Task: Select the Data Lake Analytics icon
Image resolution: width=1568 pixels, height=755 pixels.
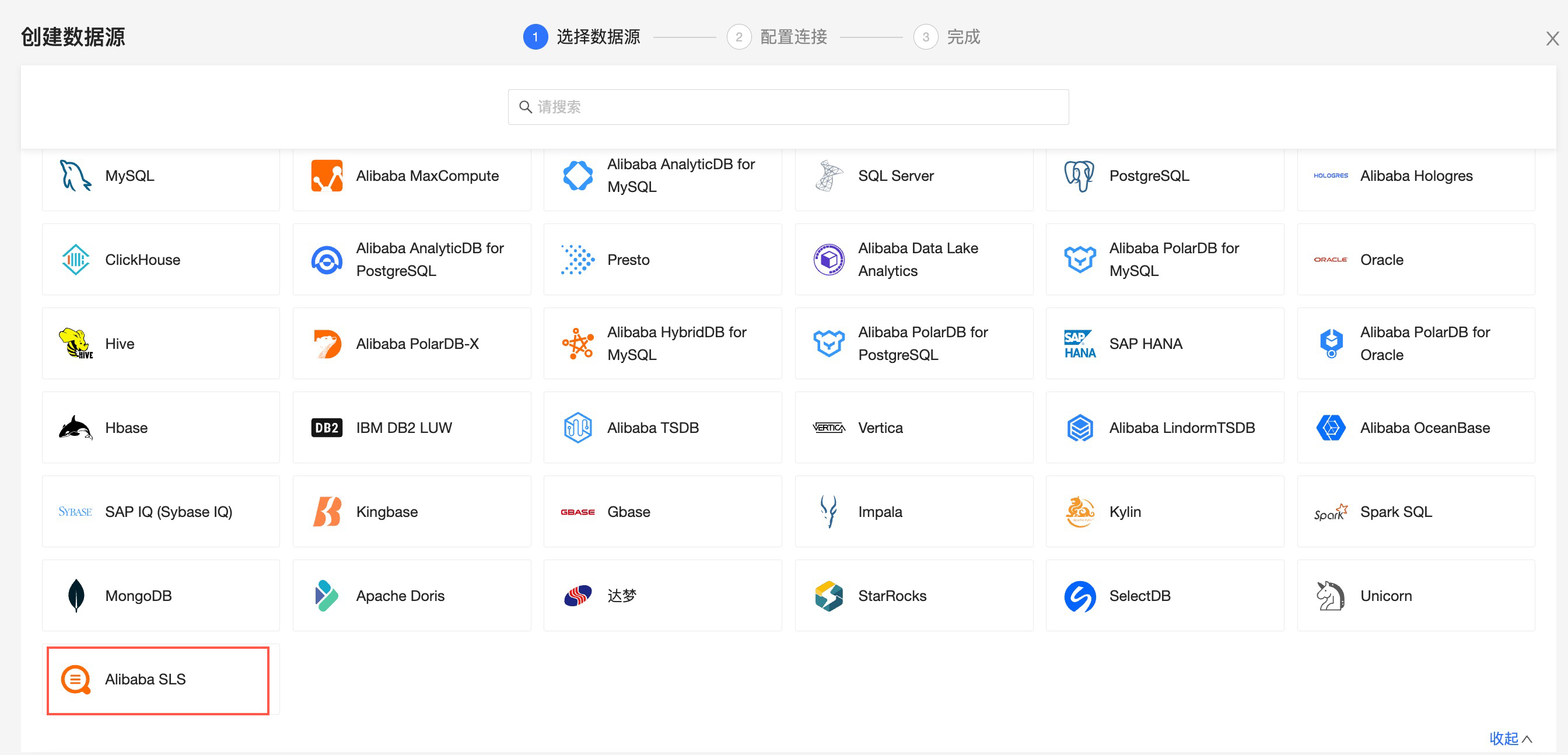Action: coord(829,260)
